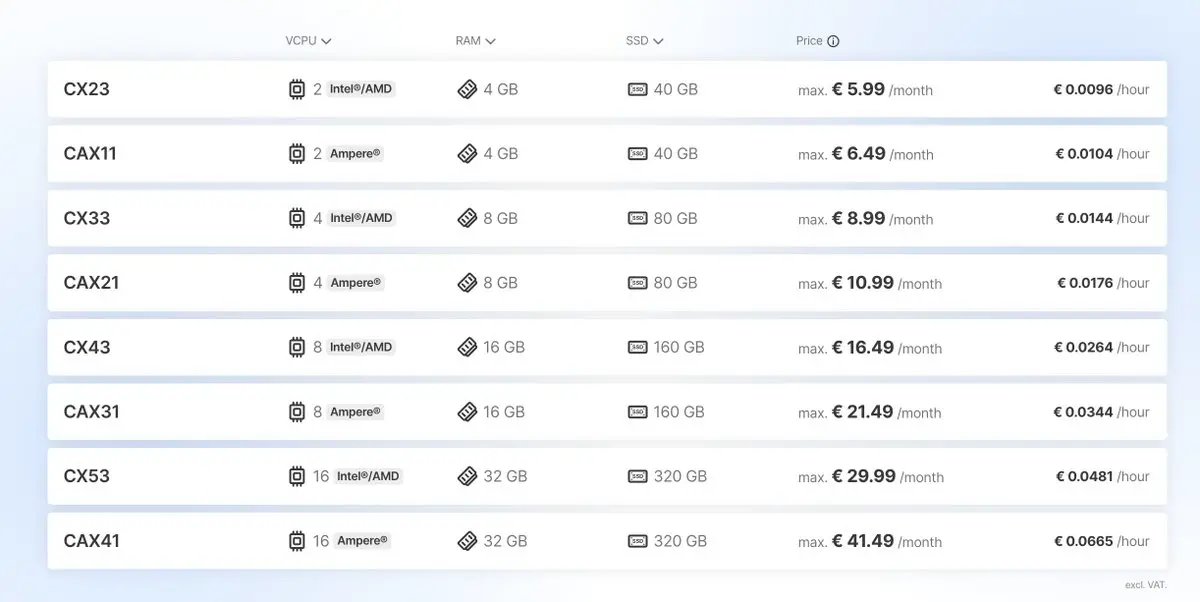
Task: Click the SSD icon in the CAX31 row
Action: coord(637,412)
